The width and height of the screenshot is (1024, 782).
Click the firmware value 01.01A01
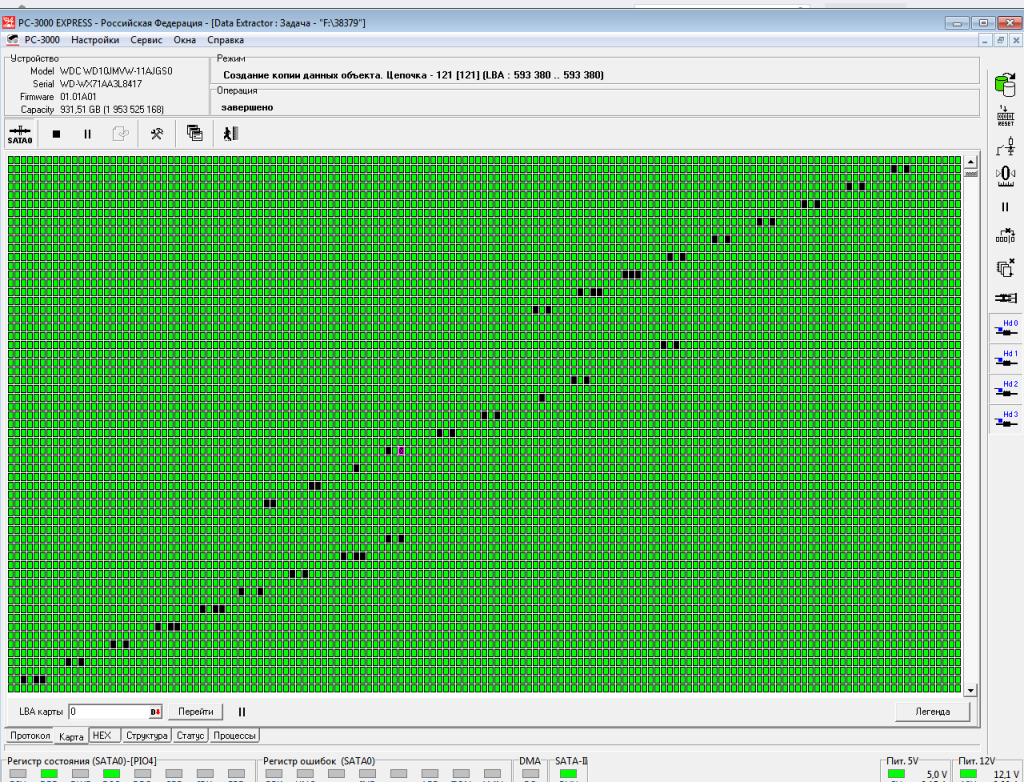coord(78,97)
